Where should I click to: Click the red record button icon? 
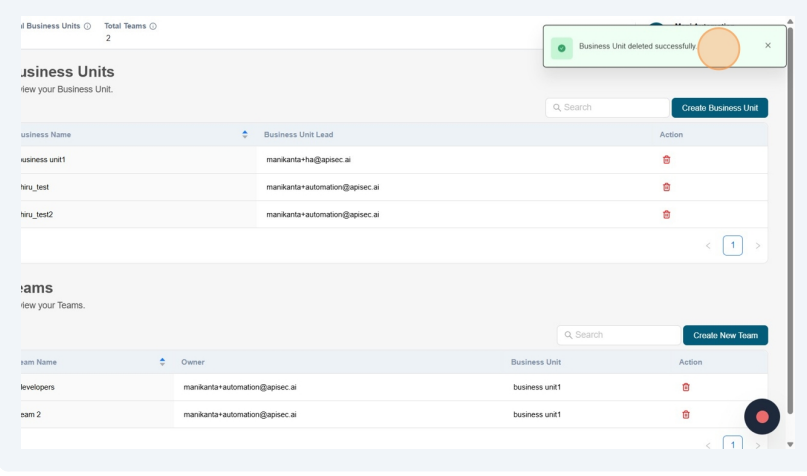coord(762,417)
